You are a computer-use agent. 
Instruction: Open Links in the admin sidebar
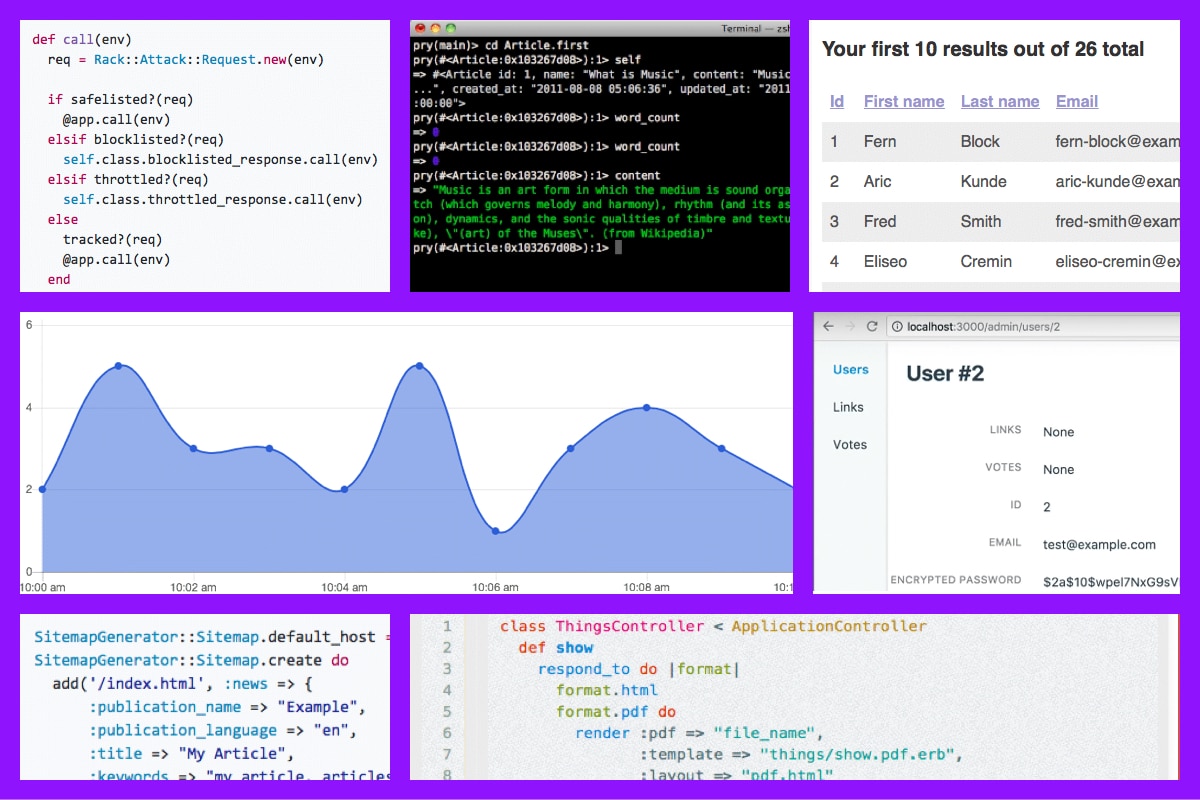point(848,407)
